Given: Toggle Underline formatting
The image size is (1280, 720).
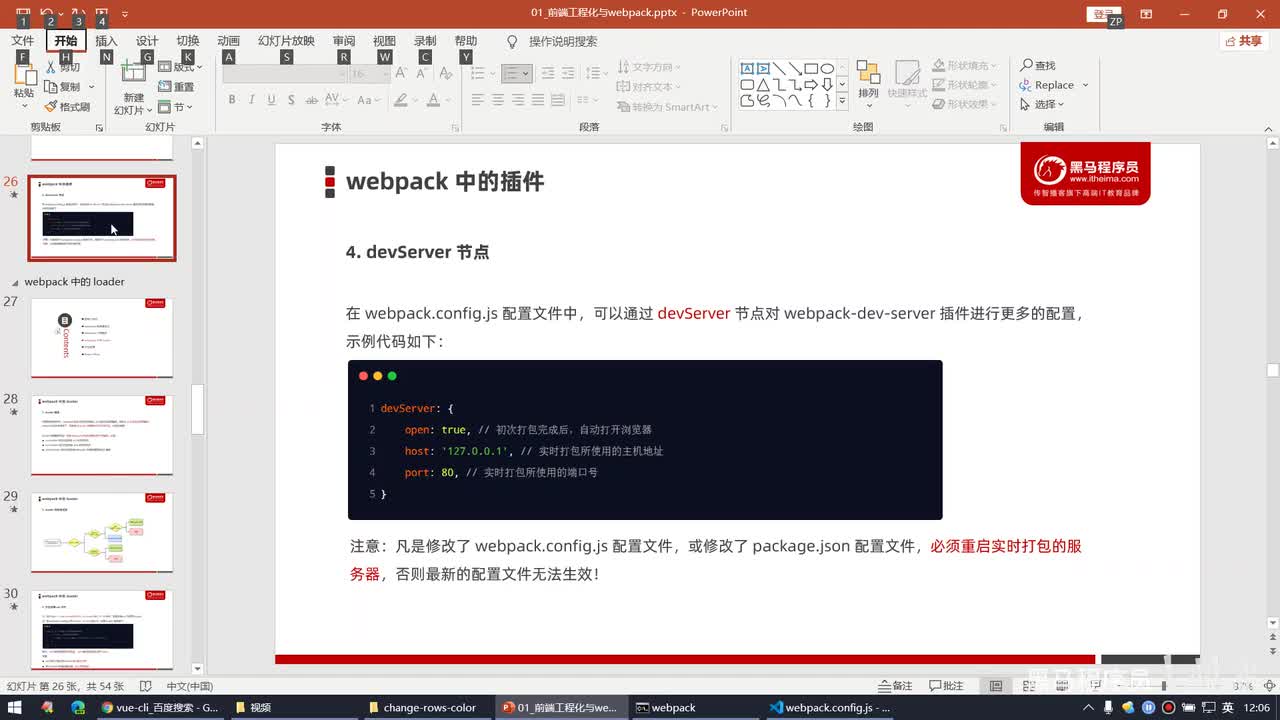Looking at the screenshot, I should tap(271, 100).
